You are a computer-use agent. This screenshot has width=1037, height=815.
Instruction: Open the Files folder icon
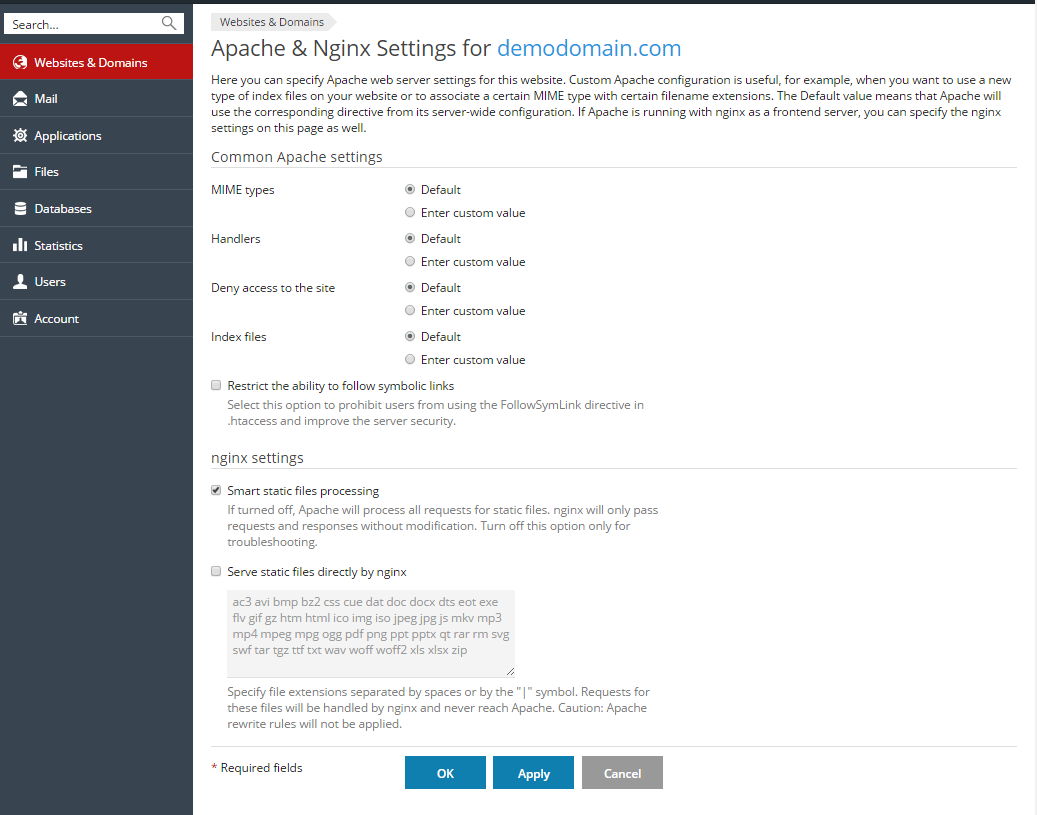tap(22, 171)
